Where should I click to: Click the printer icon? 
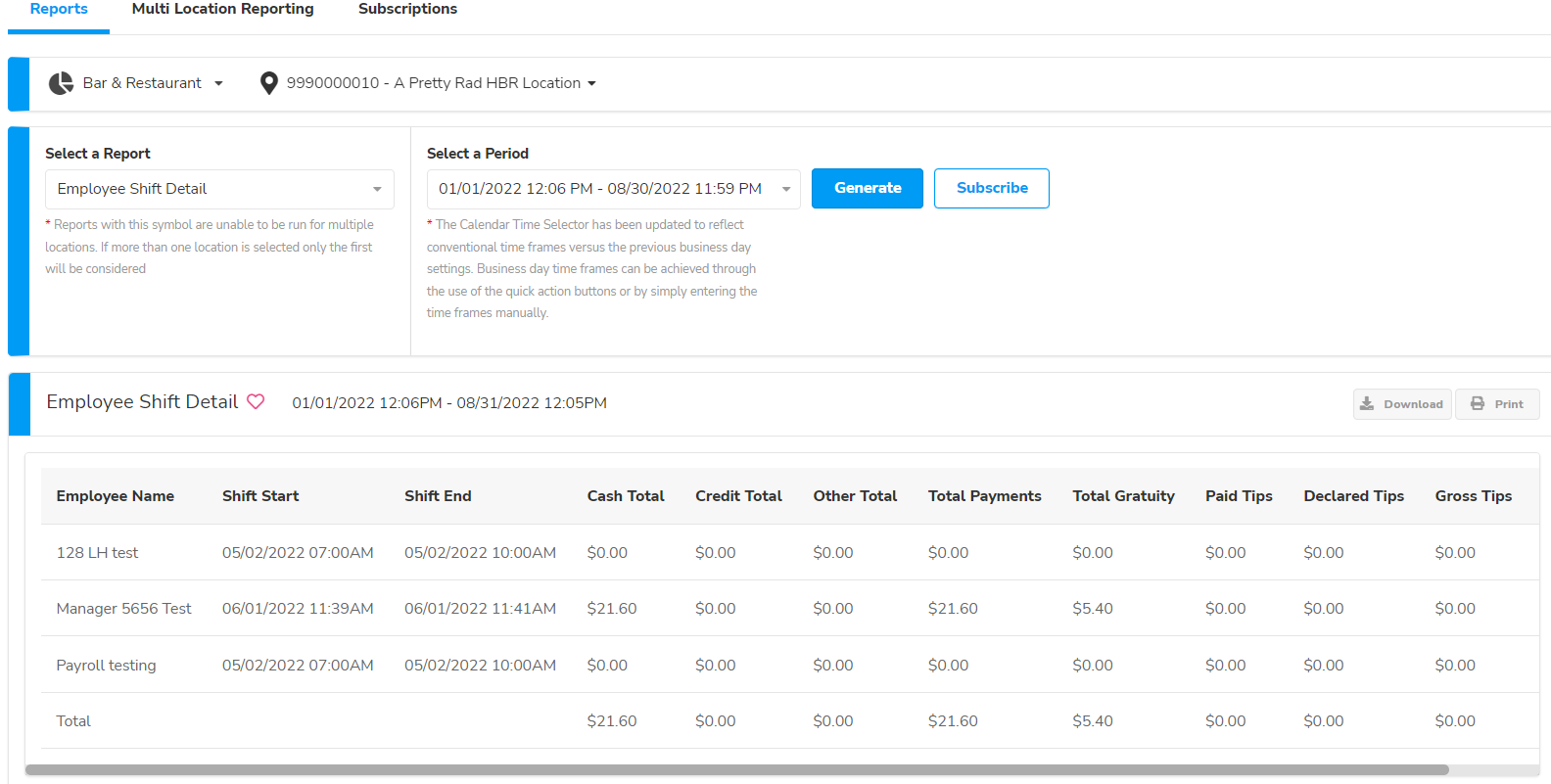(1478, 404)
